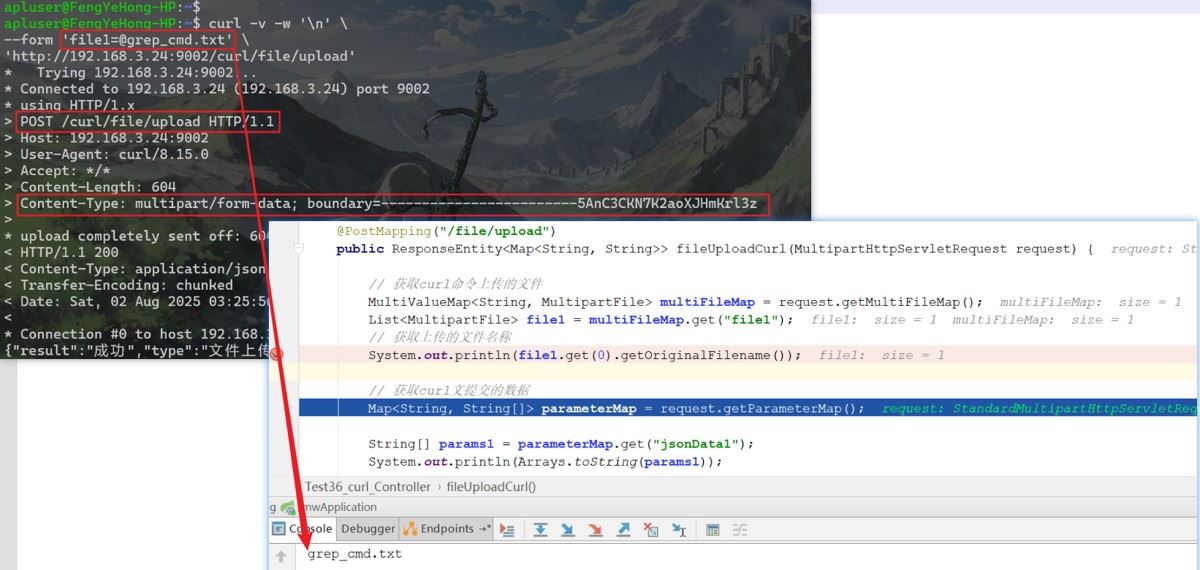Click the List<MultipartFile> file1 line

[581, 320]
